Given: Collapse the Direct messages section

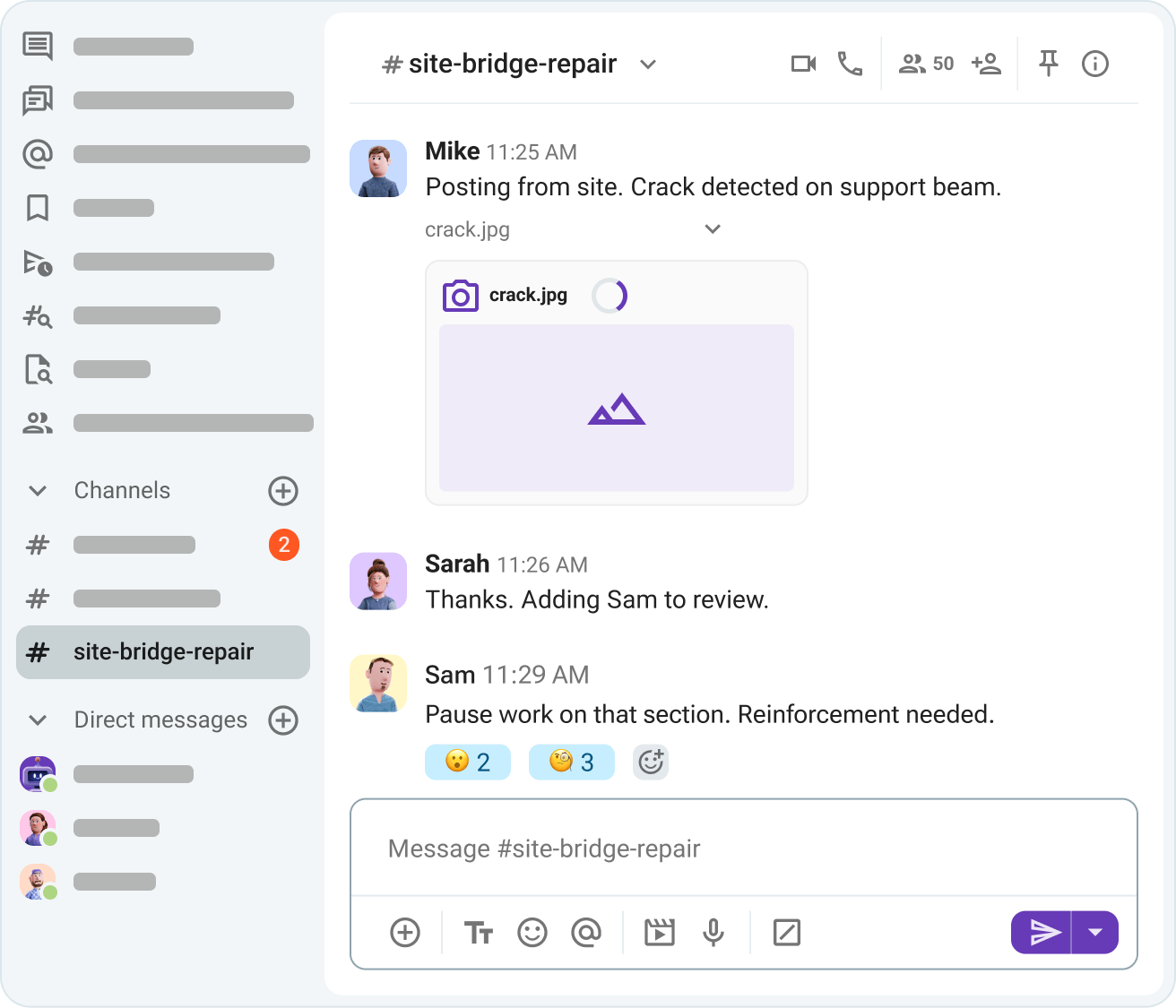Looking at the screenshot, I should (37, 719).
